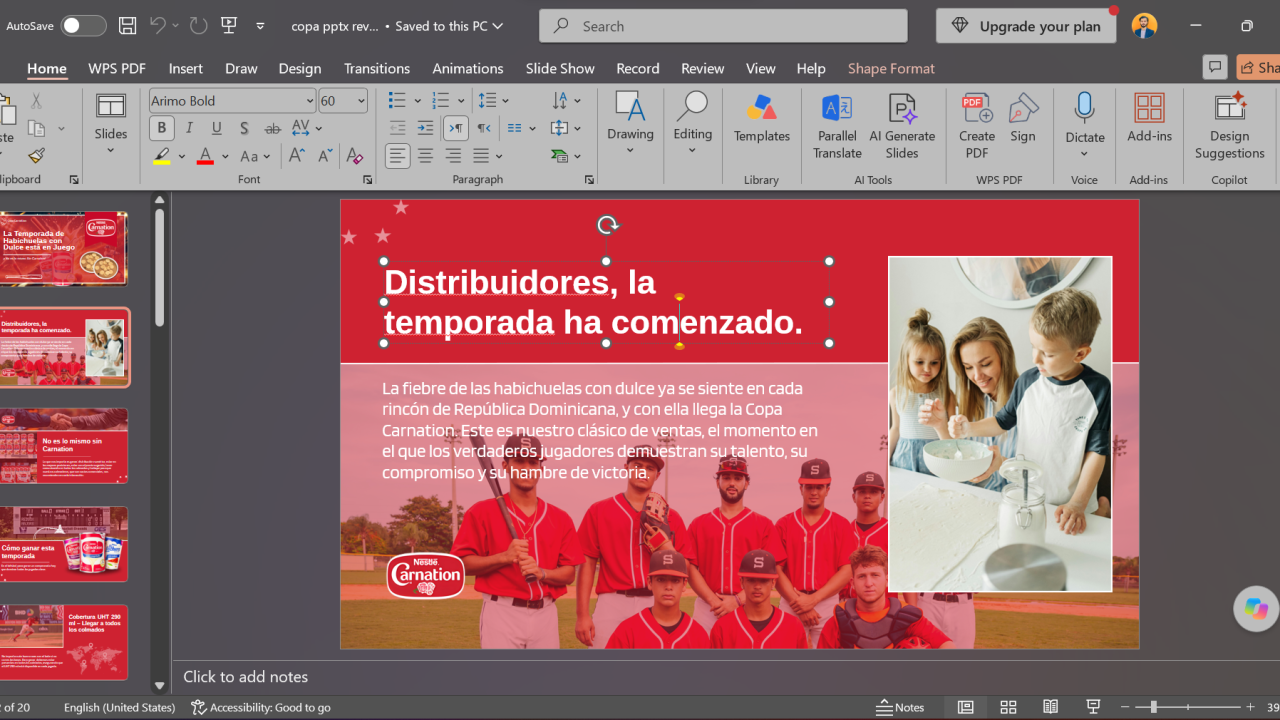Click the zoom slider handle
Screen dimensions: 1280x720
tap(1153, 707)
